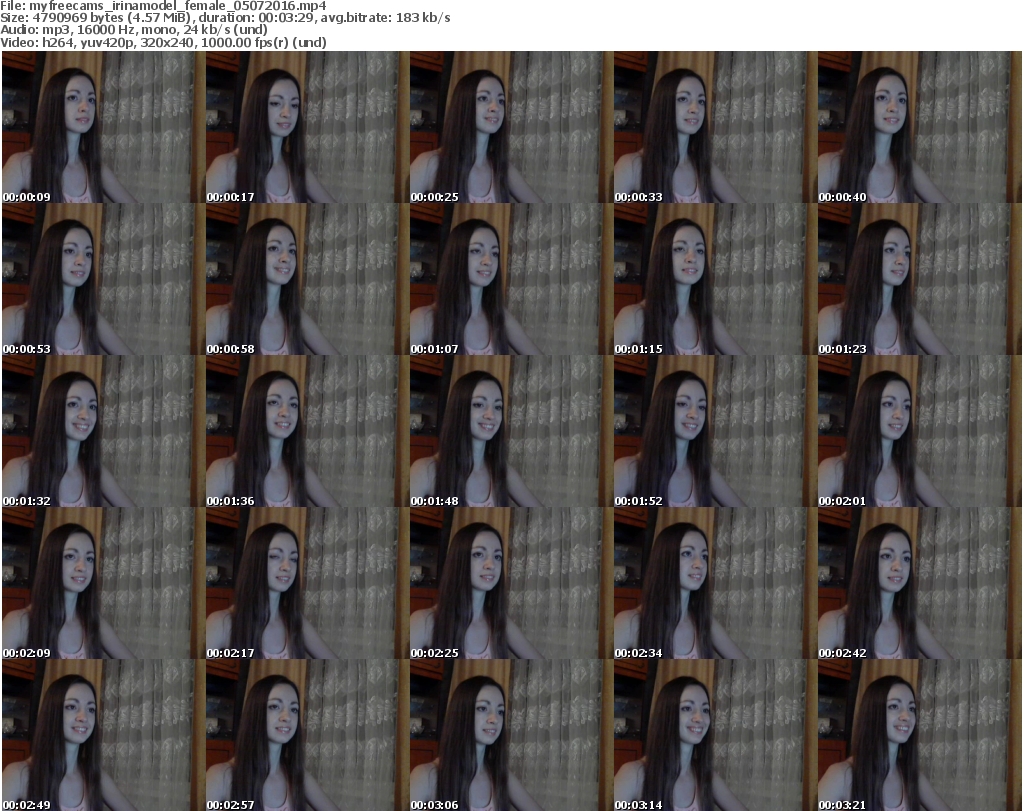Open the frame stamped 00:00:58
This screenshot has height=811, width=1024.
click(x=307, y=279)
